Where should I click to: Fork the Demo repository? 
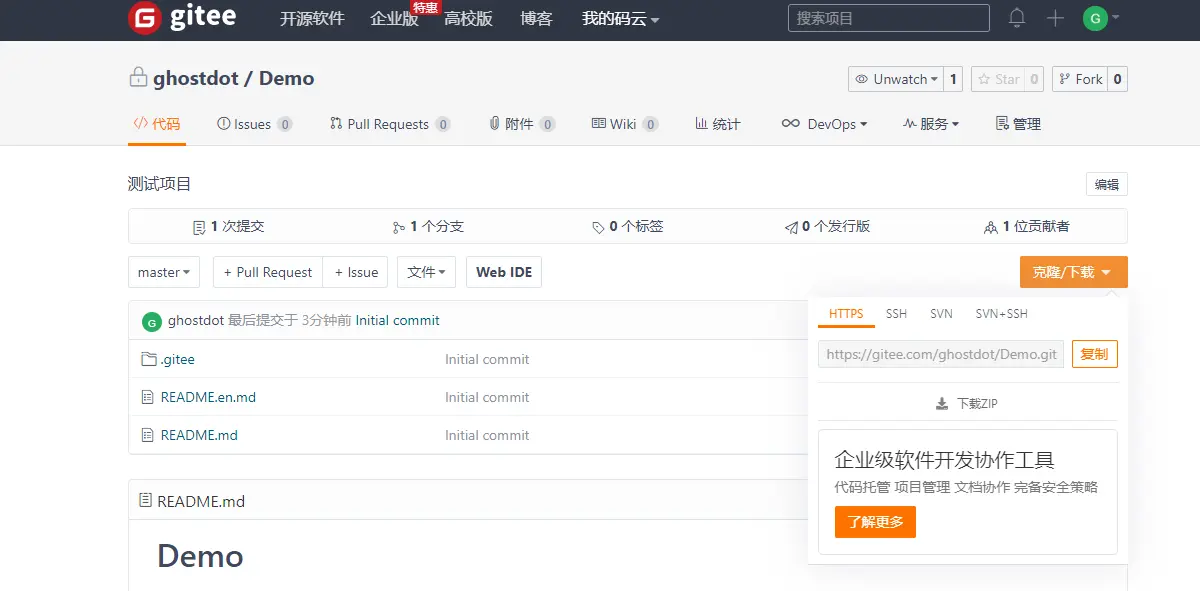[x=1079, y=79]
